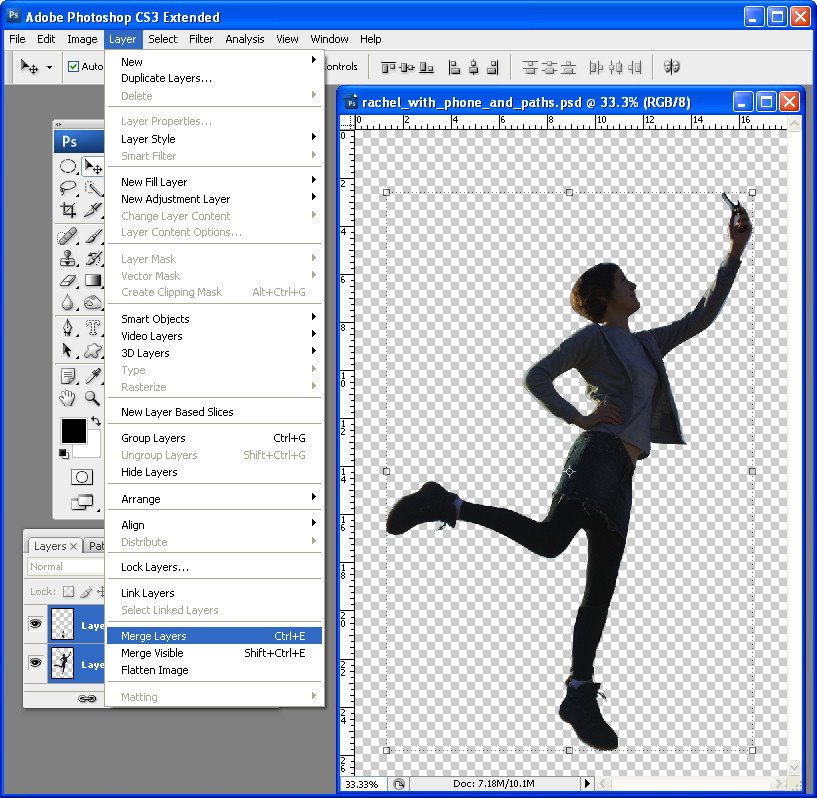Image resolution: width=817 pixels, height=798 pixels.
Task: Select the History Brush tool
Action: pos(93,258)
